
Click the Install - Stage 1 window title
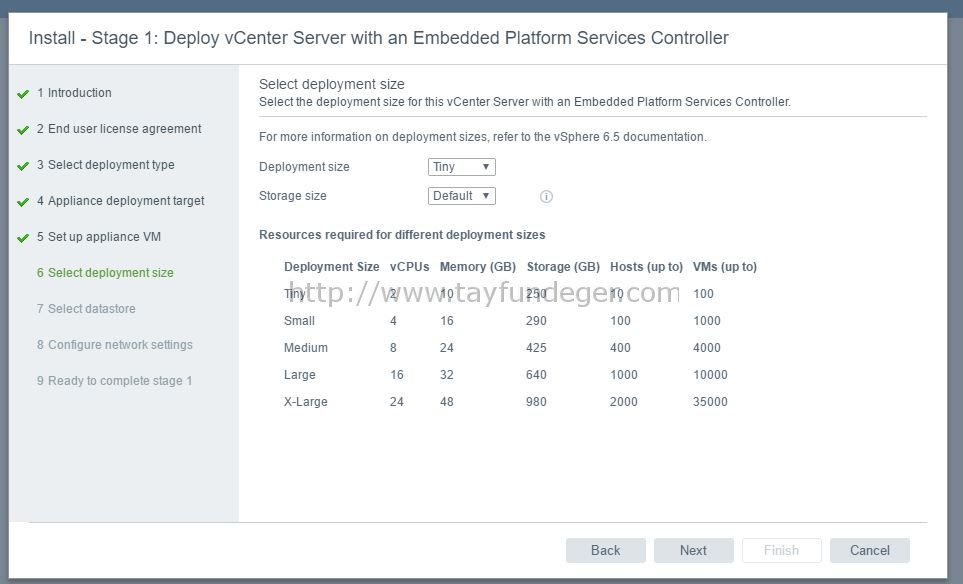[x=378, y=38]
